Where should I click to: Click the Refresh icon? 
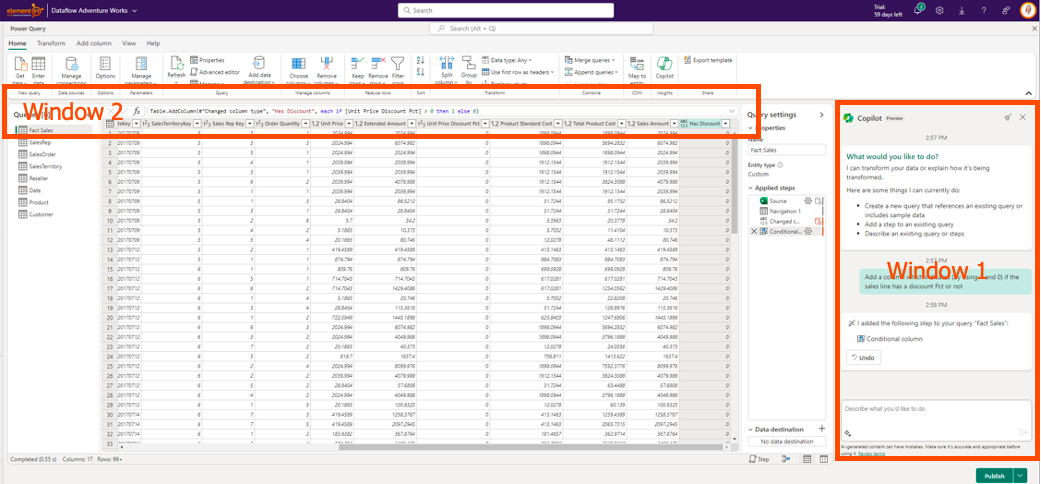(x=177, y=64)
